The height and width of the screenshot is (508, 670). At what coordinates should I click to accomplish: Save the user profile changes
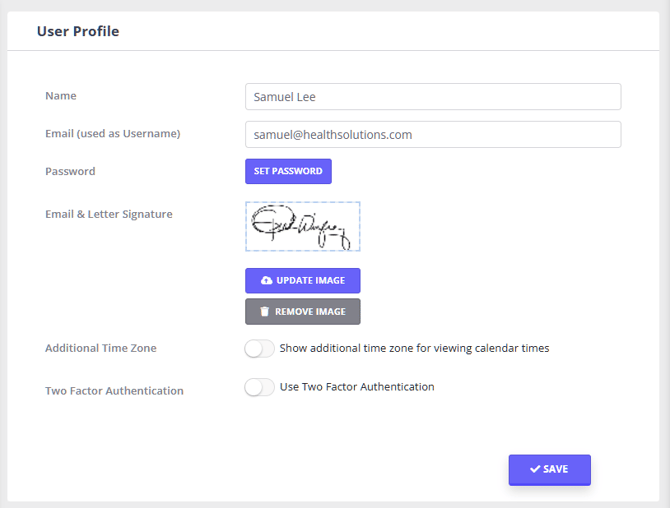tap(549, 469)
